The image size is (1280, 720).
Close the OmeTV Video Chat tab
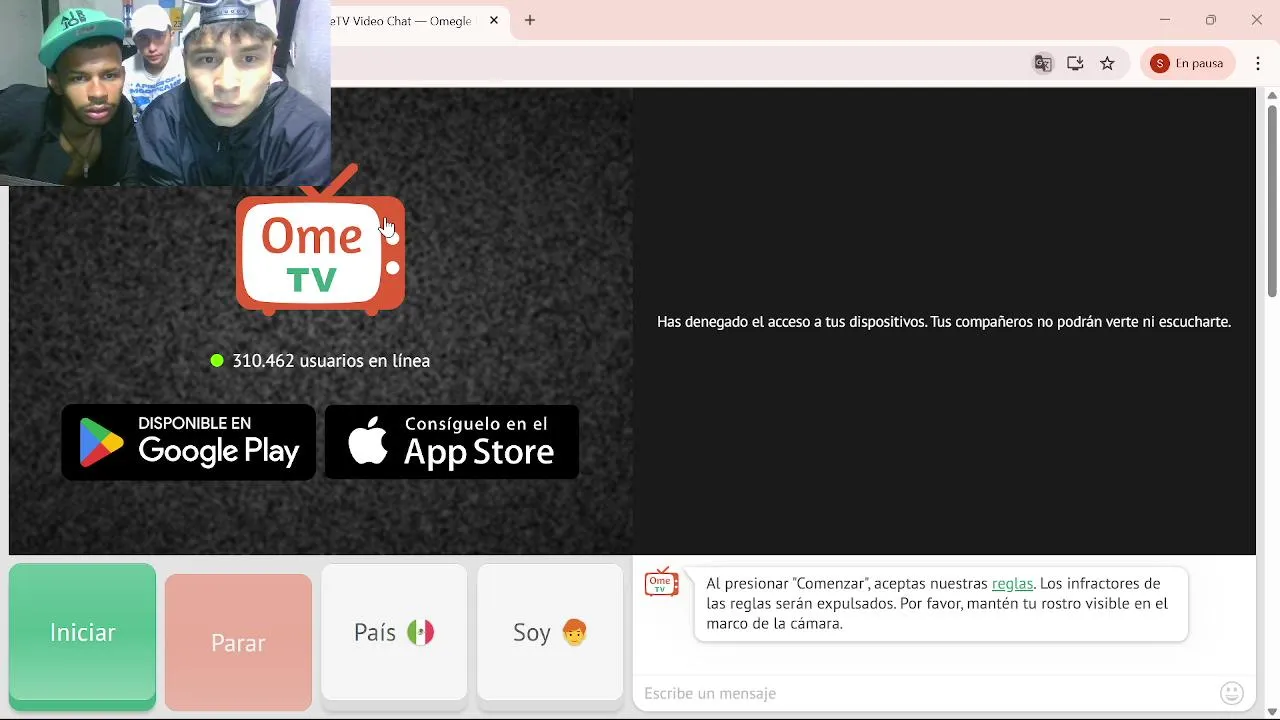coord(494,20)
